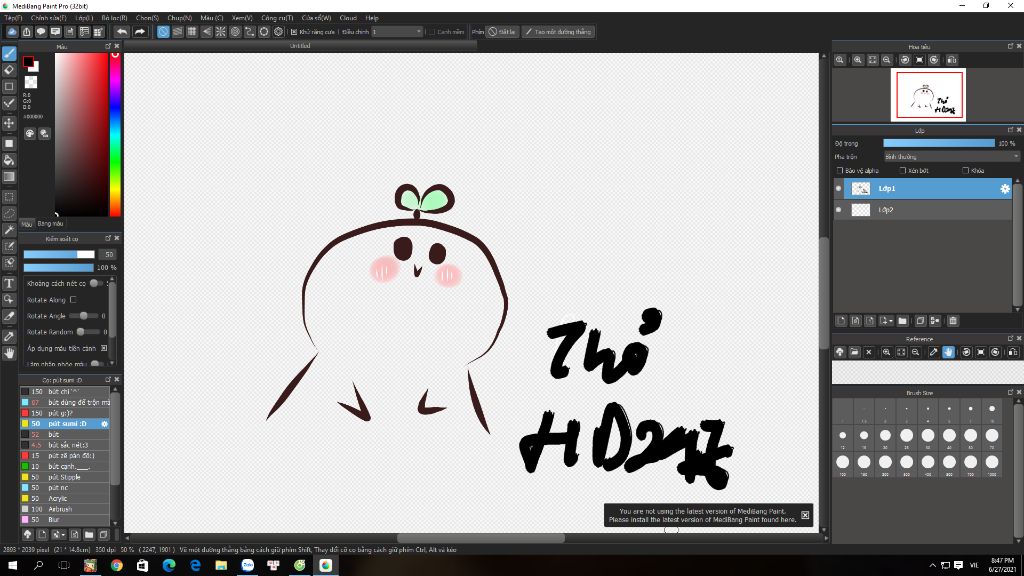
Task: Delete layer using trash icon in layer panel
Action: point(953,321)
